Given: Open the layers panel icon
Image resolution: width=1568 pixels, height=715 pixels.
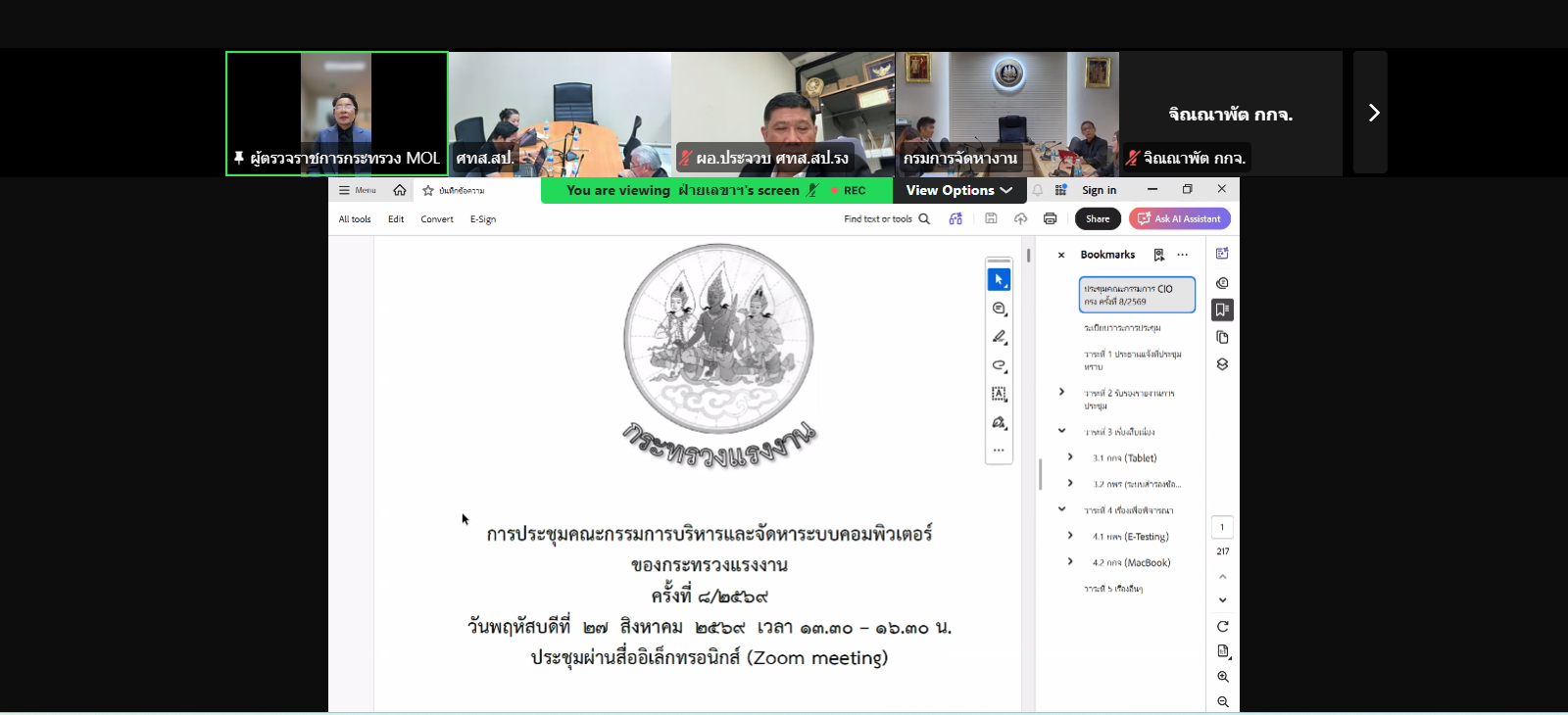Looking at the screenshot, I should [1222, 364].
